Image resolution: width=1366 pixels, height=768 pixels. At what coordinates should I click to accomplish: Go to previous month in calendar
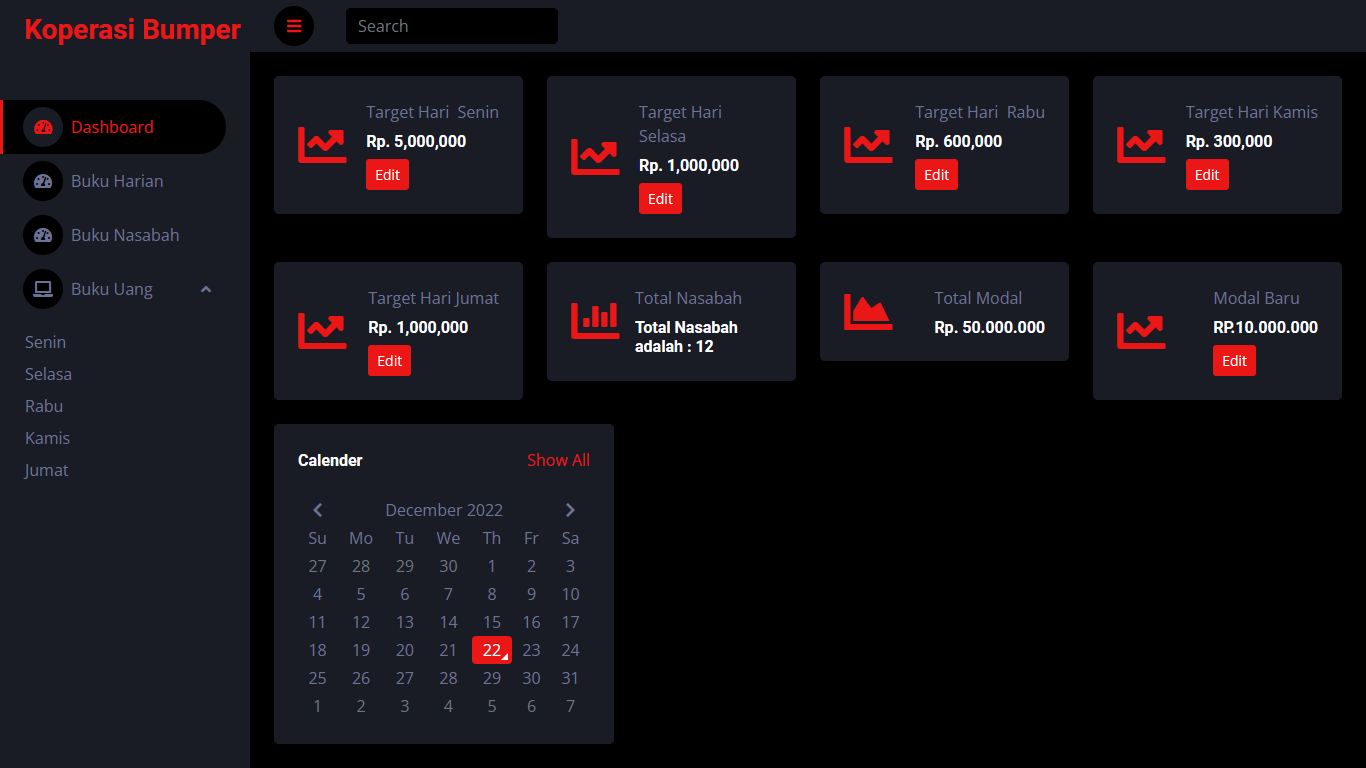318,510
